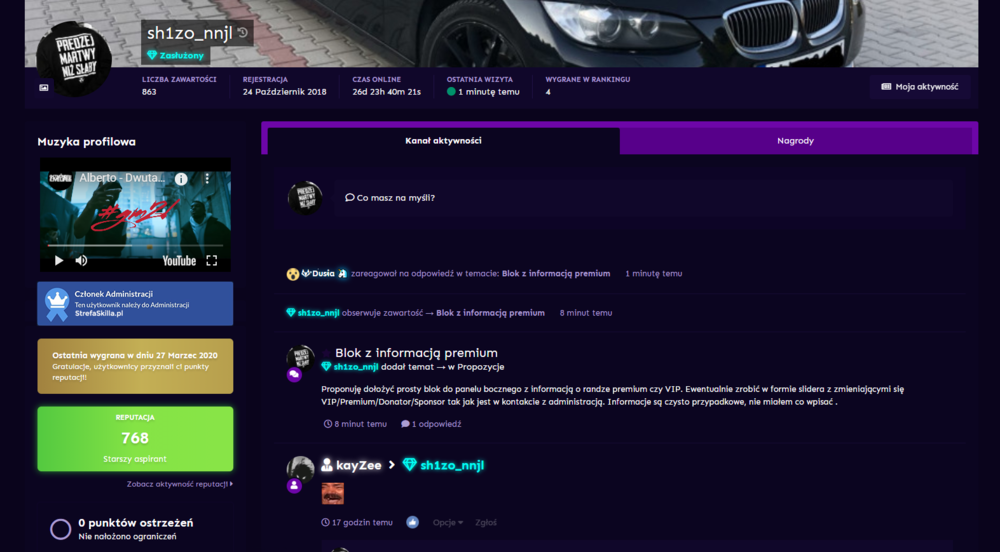This screenshot has height=552, width=1000.
Task: Open the Propozycje forum link
Action: (481, 367)
